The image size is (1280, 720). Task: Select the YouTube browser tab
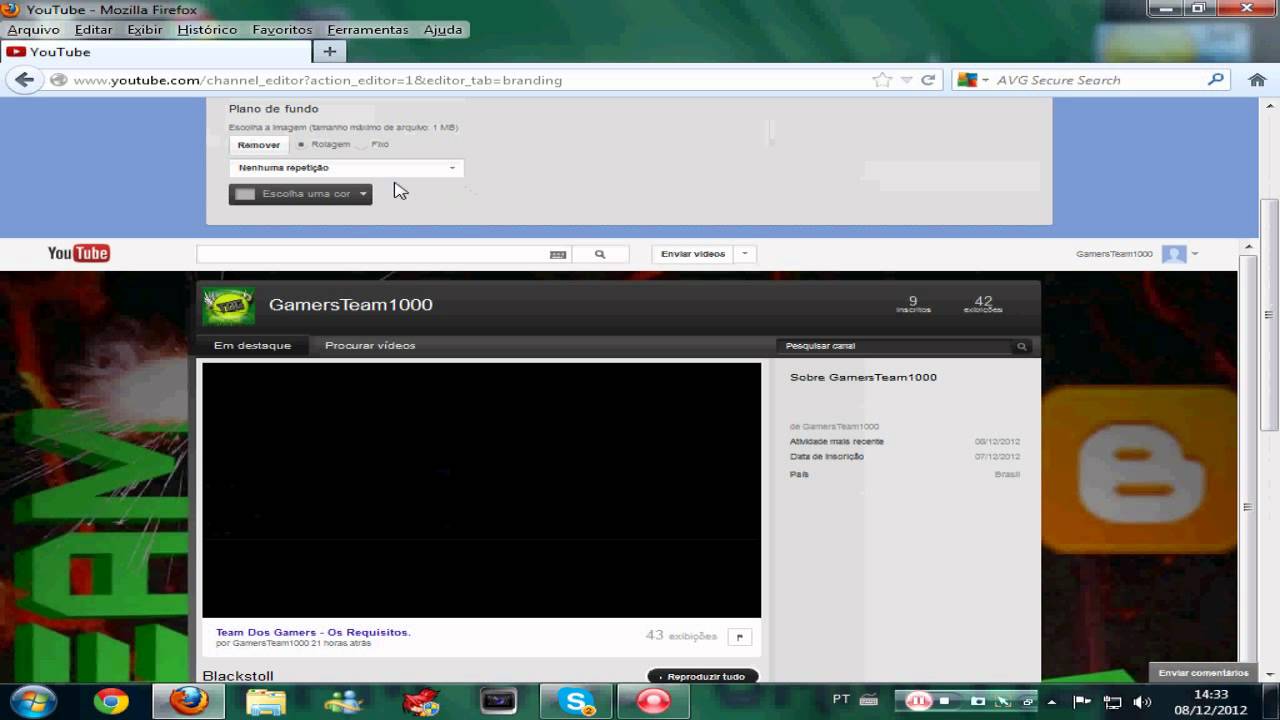click(157, 52)
